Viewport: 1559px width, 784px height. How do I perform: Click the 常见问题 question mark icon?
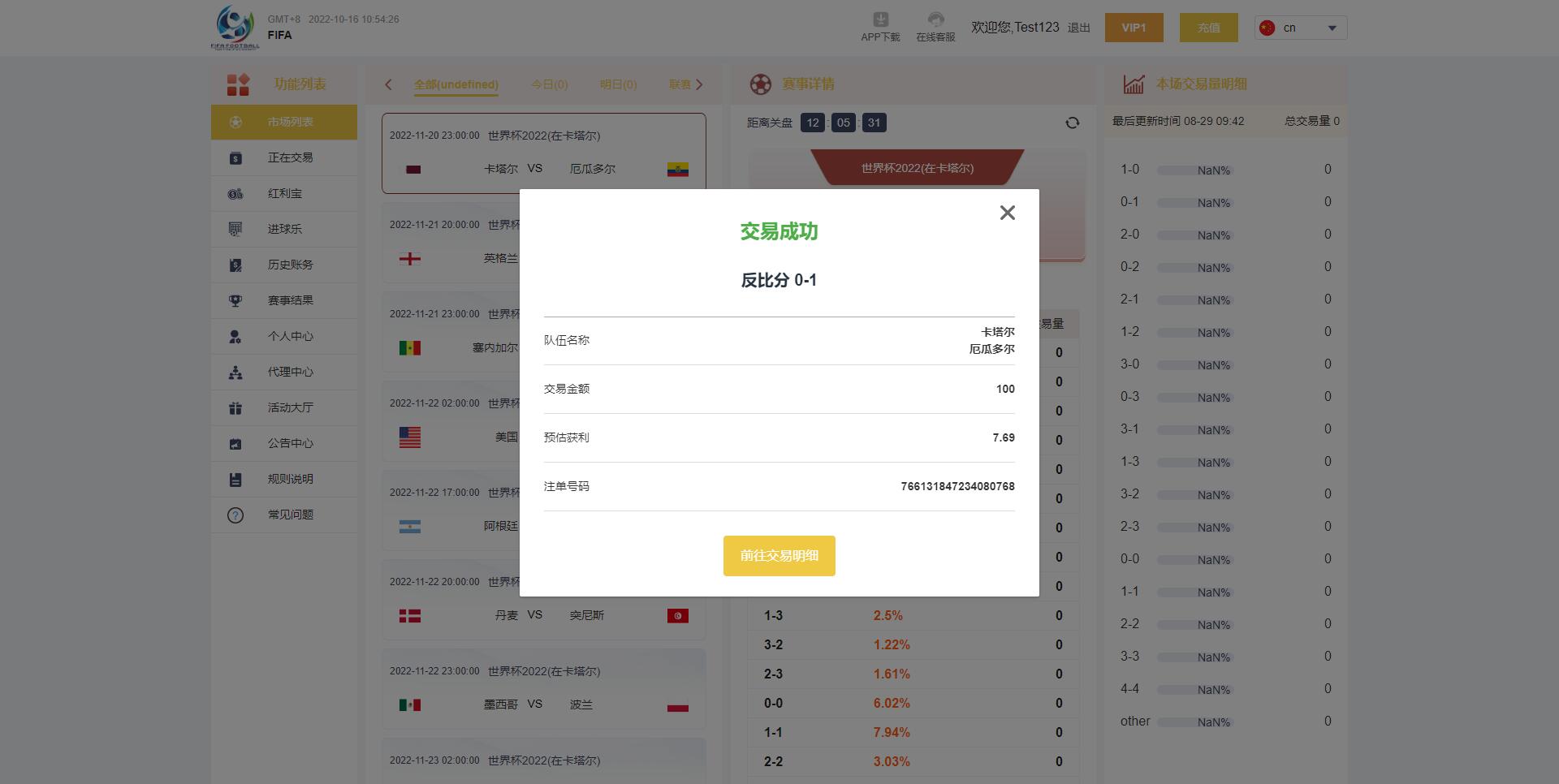click(x=235, y=515)
